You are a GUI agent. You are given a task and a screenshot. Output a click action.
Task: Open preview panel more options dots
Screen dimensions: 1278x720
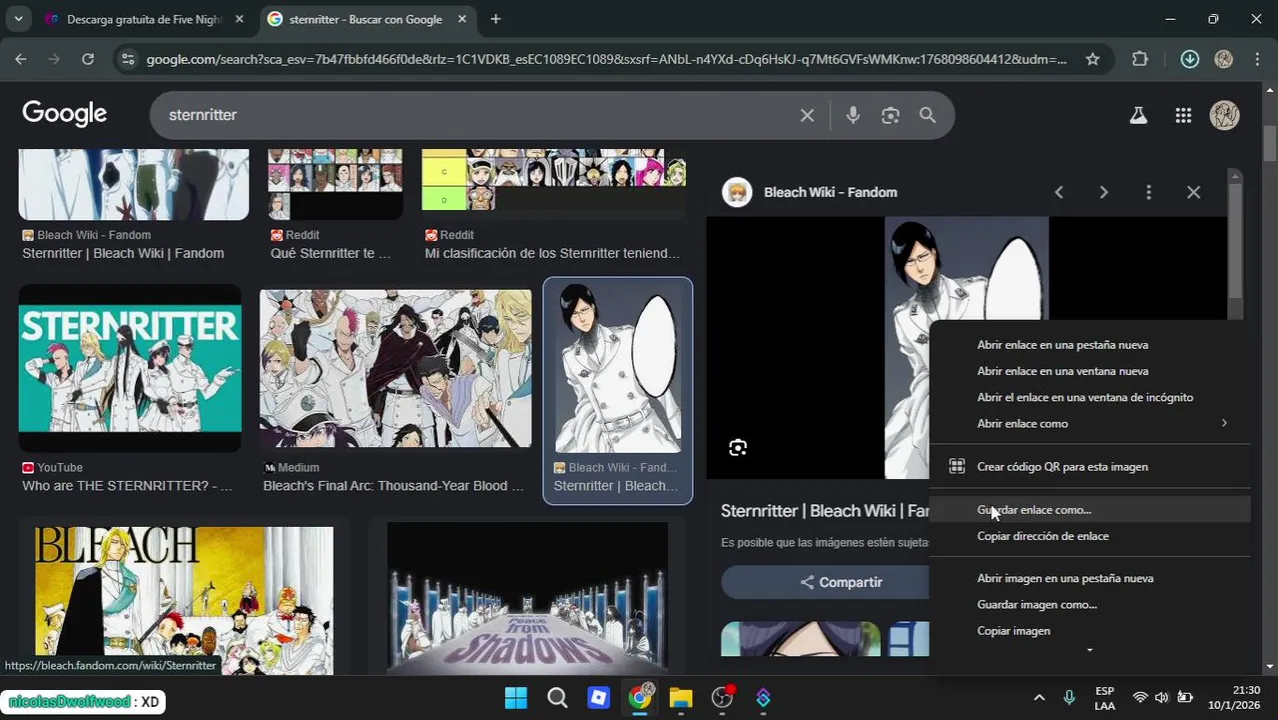1148,192
